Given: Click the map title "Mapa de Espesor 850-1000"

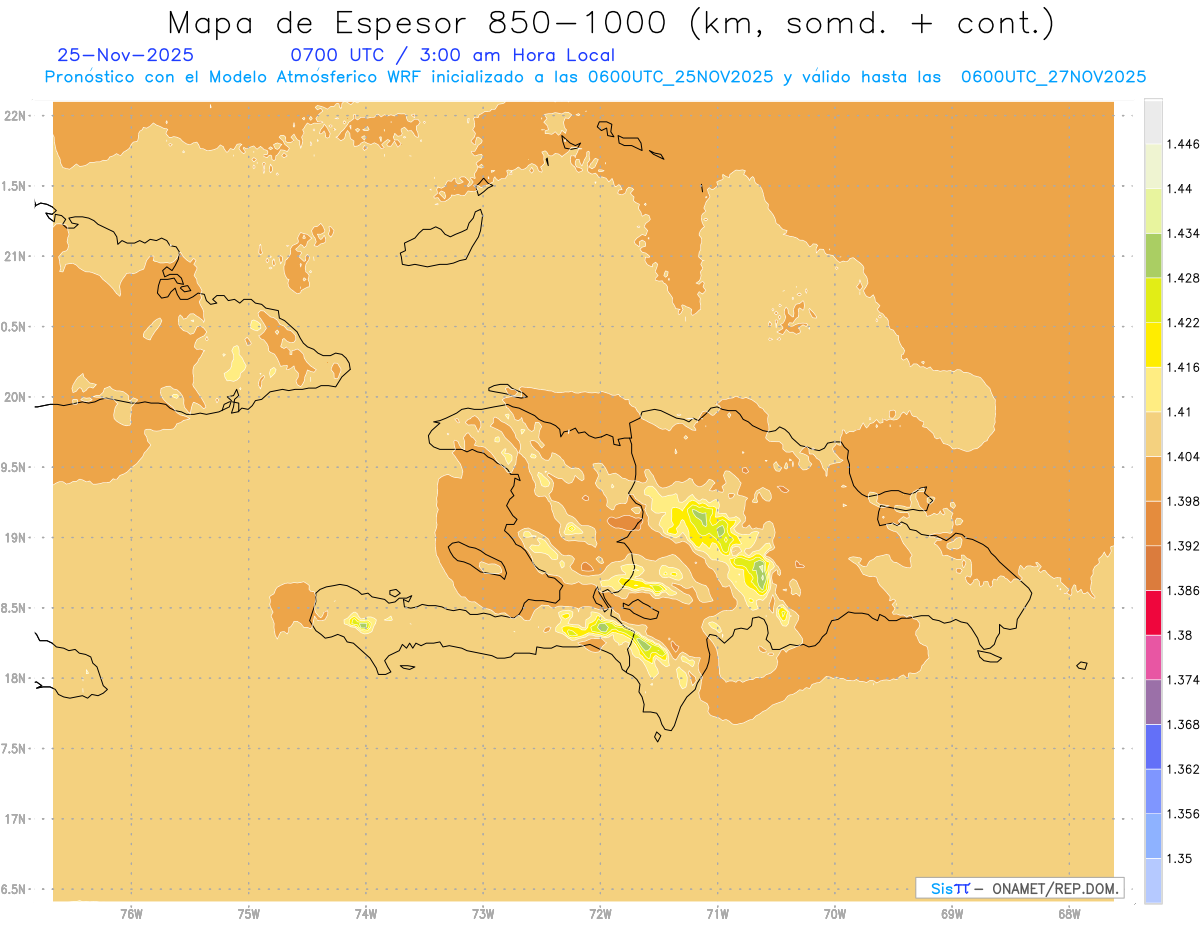Looking at the screenshot, I should (417, 23).
